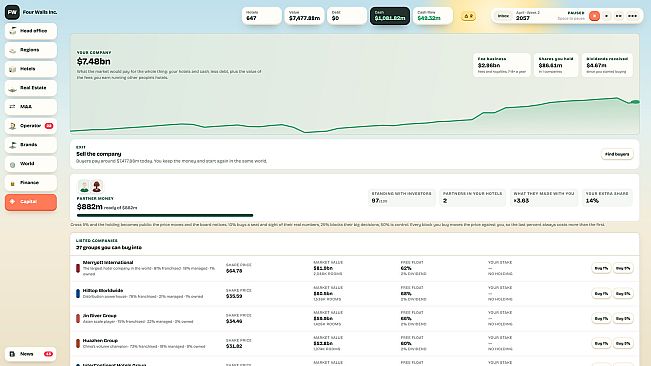Go to the Regions page
Image resolution: width=651 pixels, height=366 pixels.
(31, 50)
